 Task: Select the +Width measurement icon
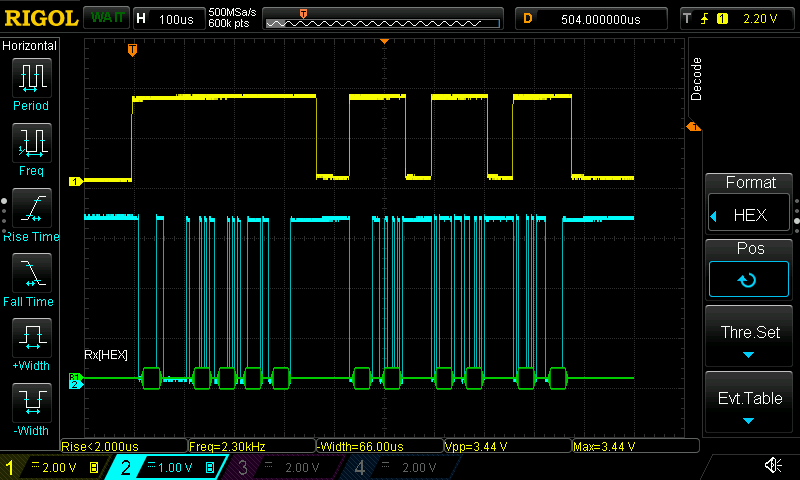(x=32, y=338)
